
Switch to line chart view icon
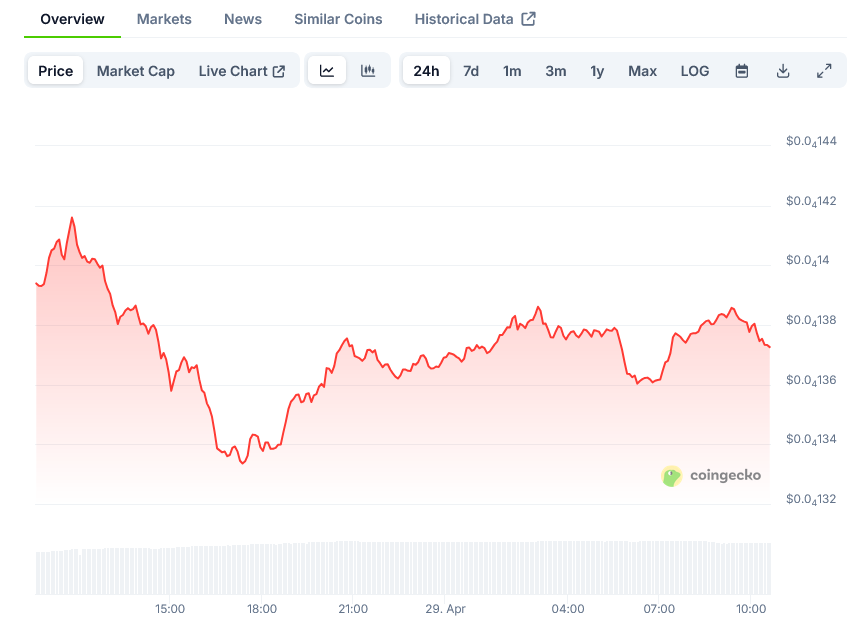pyautogui.click(x=327, y=71)
